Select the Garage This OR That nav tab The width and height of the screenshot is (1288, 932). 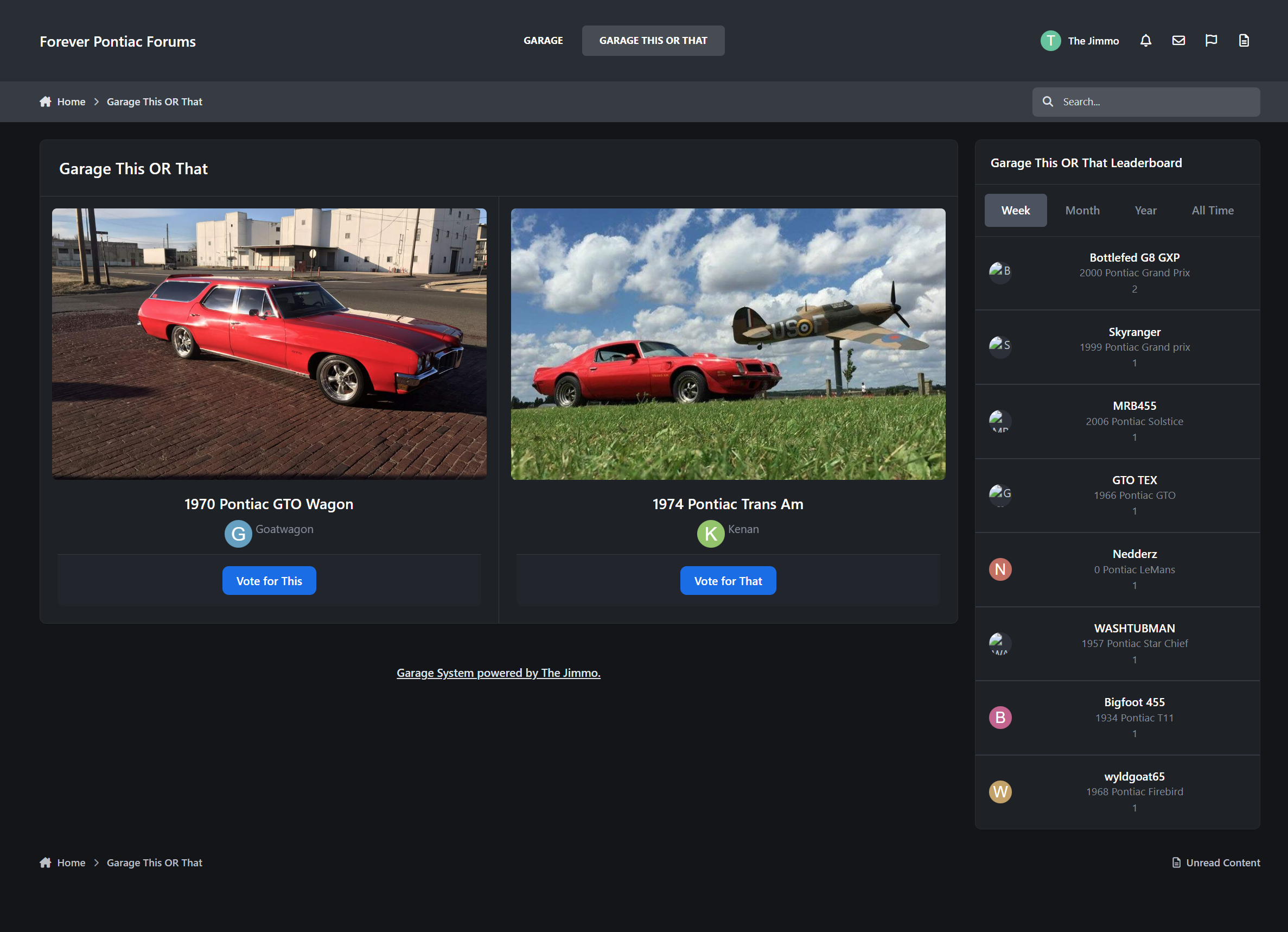pos(653,40)
